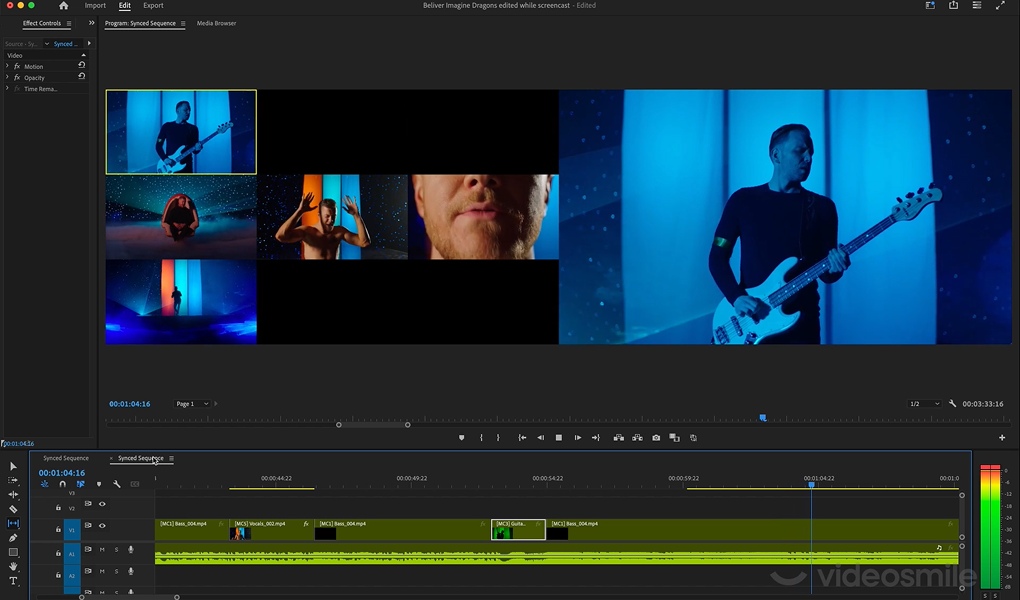Open timeline display settings wrench
The height and width of the screenshot is (600, 1020).
116,484
